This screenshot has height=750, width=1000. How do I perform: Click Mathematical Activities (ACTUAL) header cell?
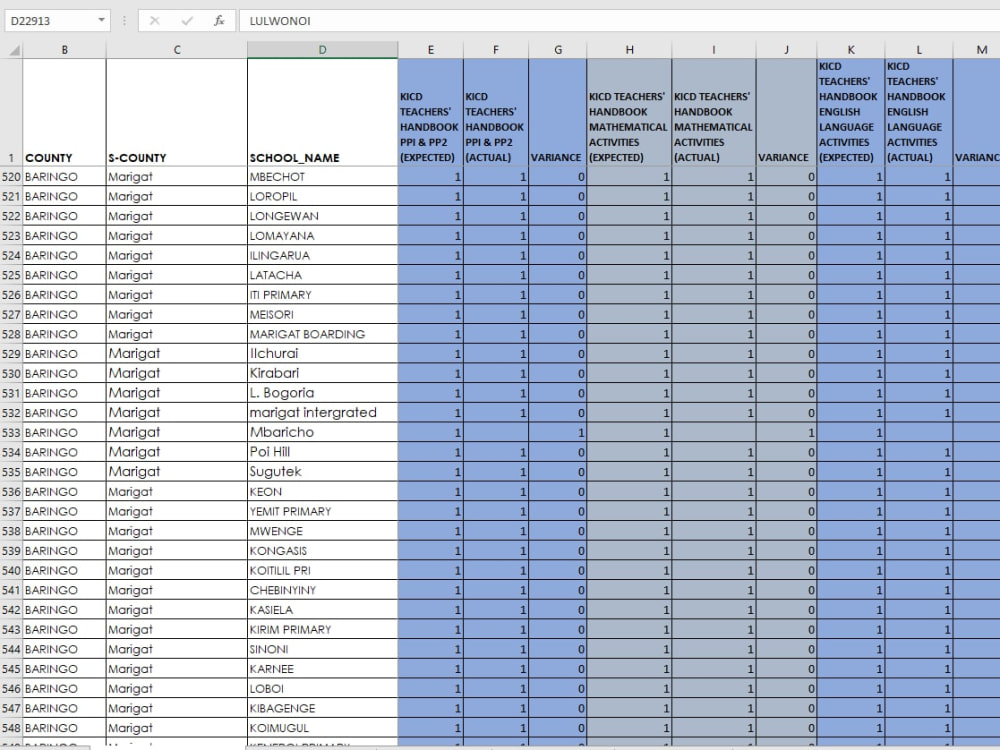tap(714, 112)
